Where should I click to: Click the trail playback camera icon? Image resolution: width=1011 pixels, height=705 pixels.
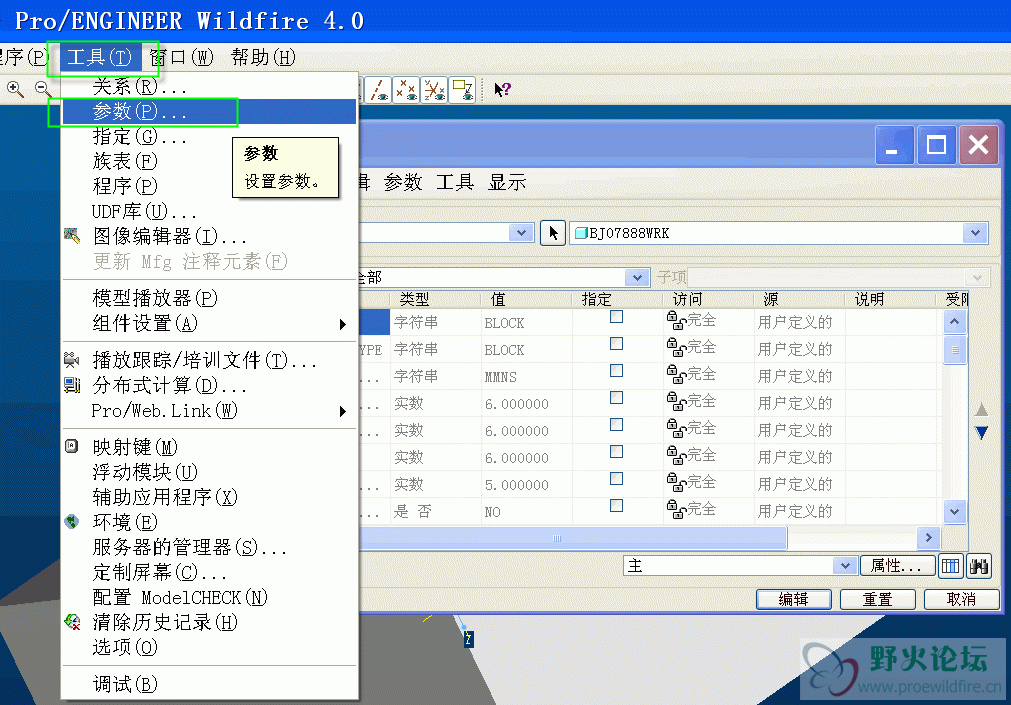[72, 360]
